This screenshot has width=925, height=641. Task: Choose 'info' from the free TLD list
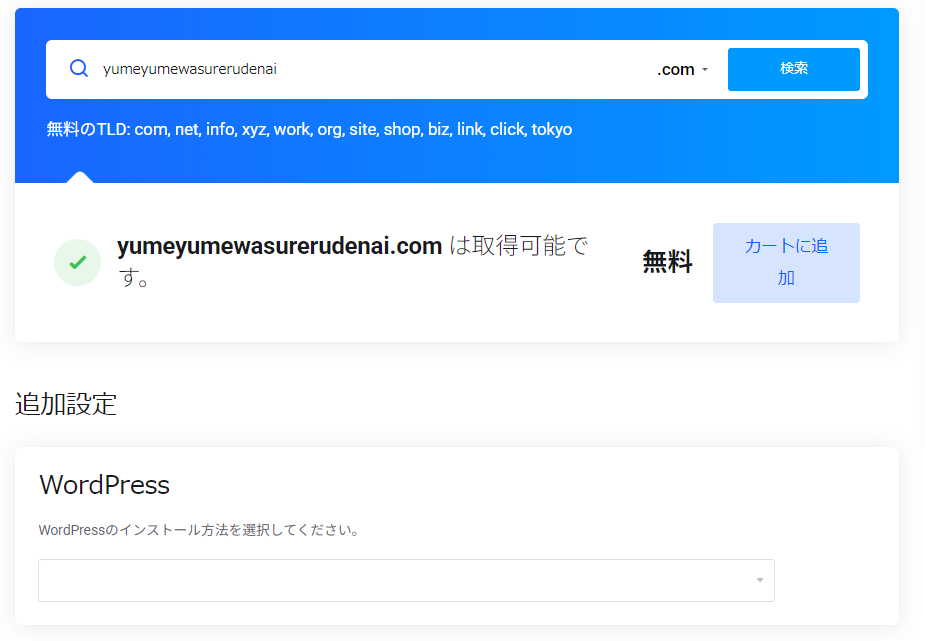pyautogui.click(x=220, y=130)
